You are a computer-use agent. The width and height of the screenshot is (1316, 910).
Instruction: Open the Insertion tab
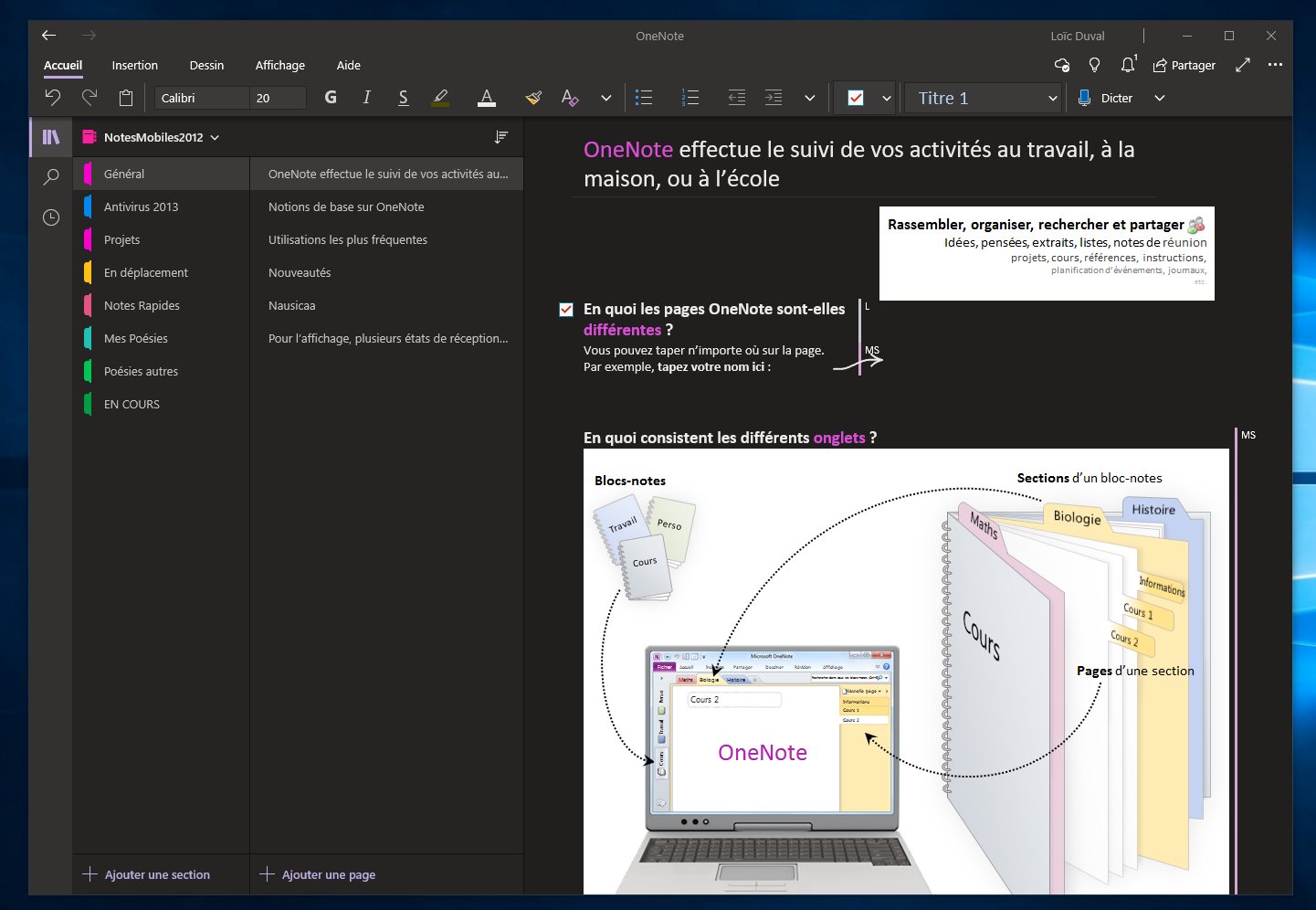(135, 65)
